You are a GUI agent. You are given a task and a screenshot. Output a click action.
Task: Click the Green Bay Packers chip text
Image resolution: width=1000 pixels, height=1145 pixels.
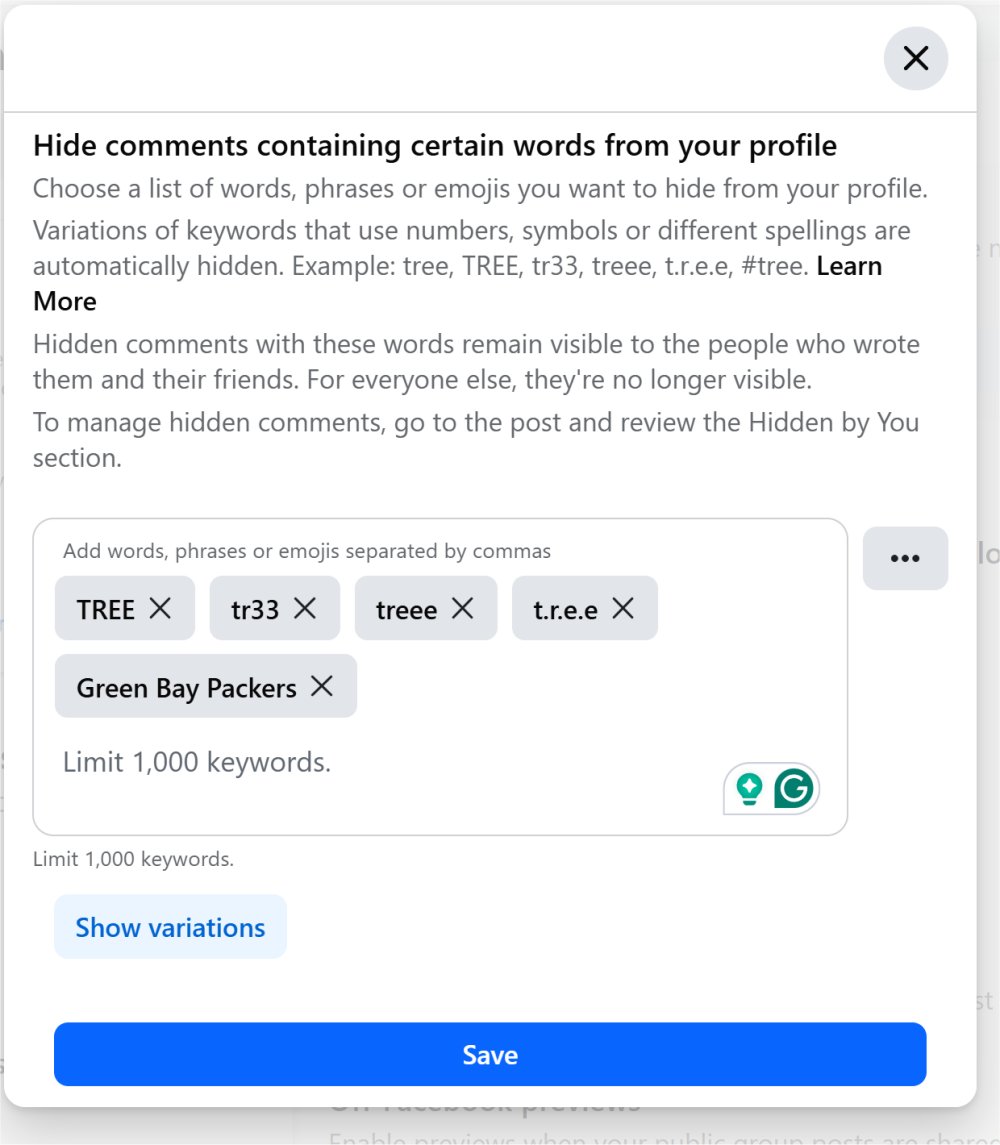(186, 688)
